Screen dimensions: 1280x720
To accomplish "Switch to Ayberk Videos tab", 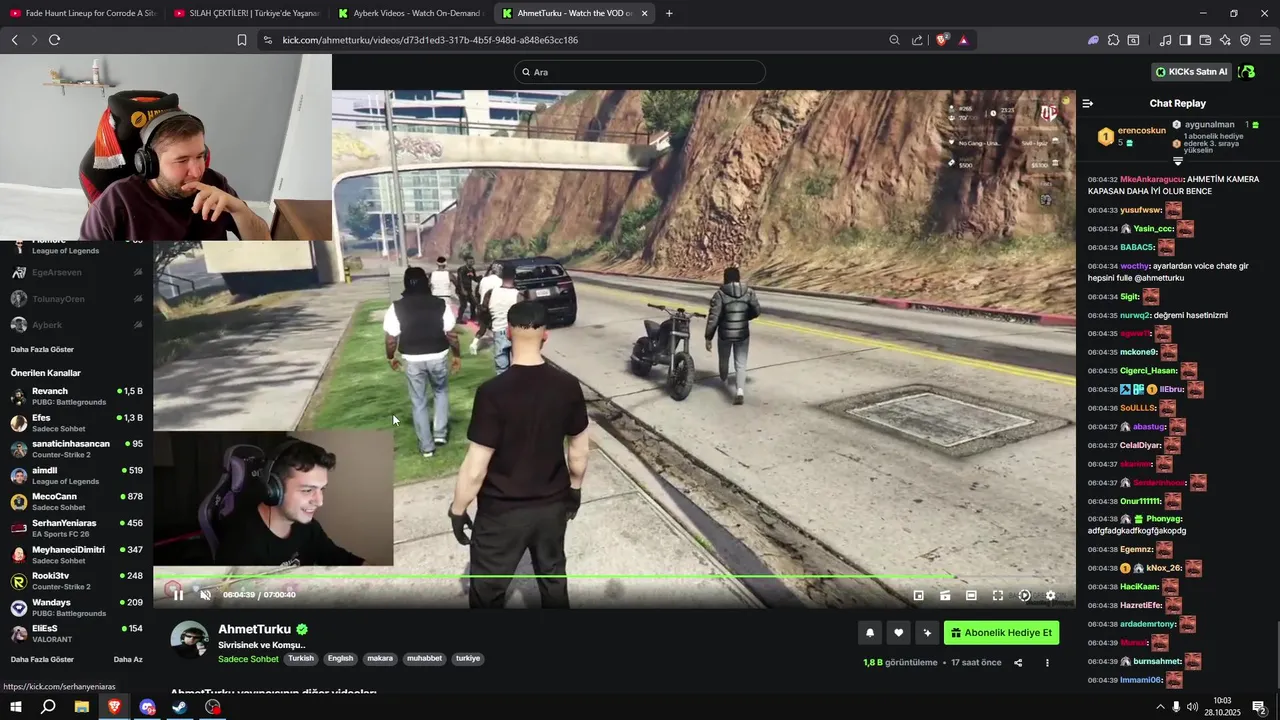I will [410, 13].
